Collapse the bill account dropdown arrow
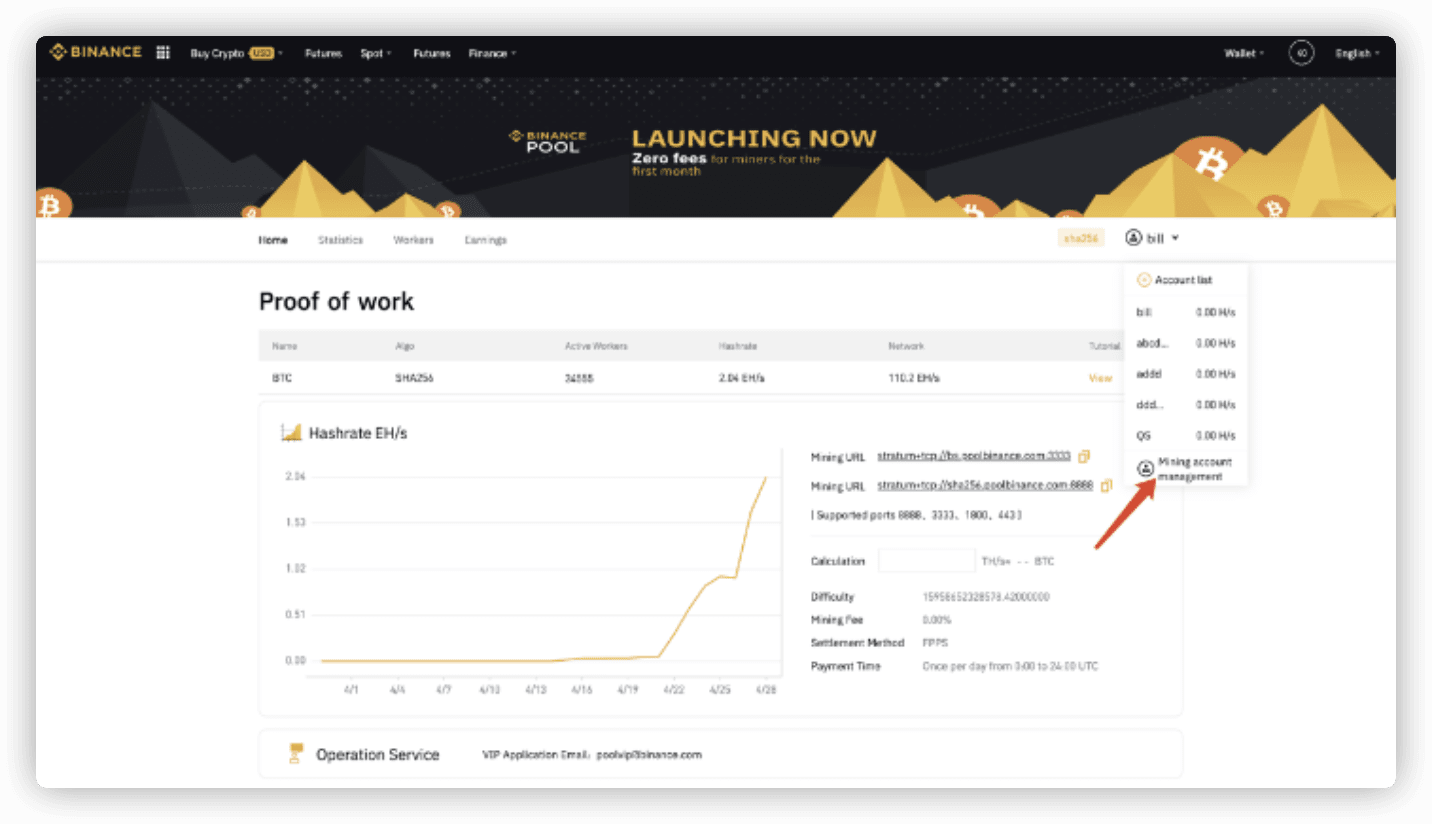The image size is (1432, 824). point(1176,238)
